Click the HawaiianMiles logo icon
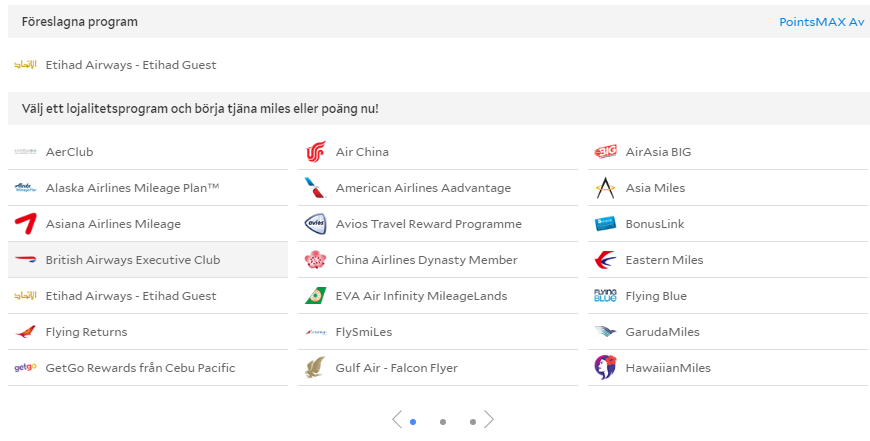The height and width of the screenshot is (441, 870). (605, 368)
